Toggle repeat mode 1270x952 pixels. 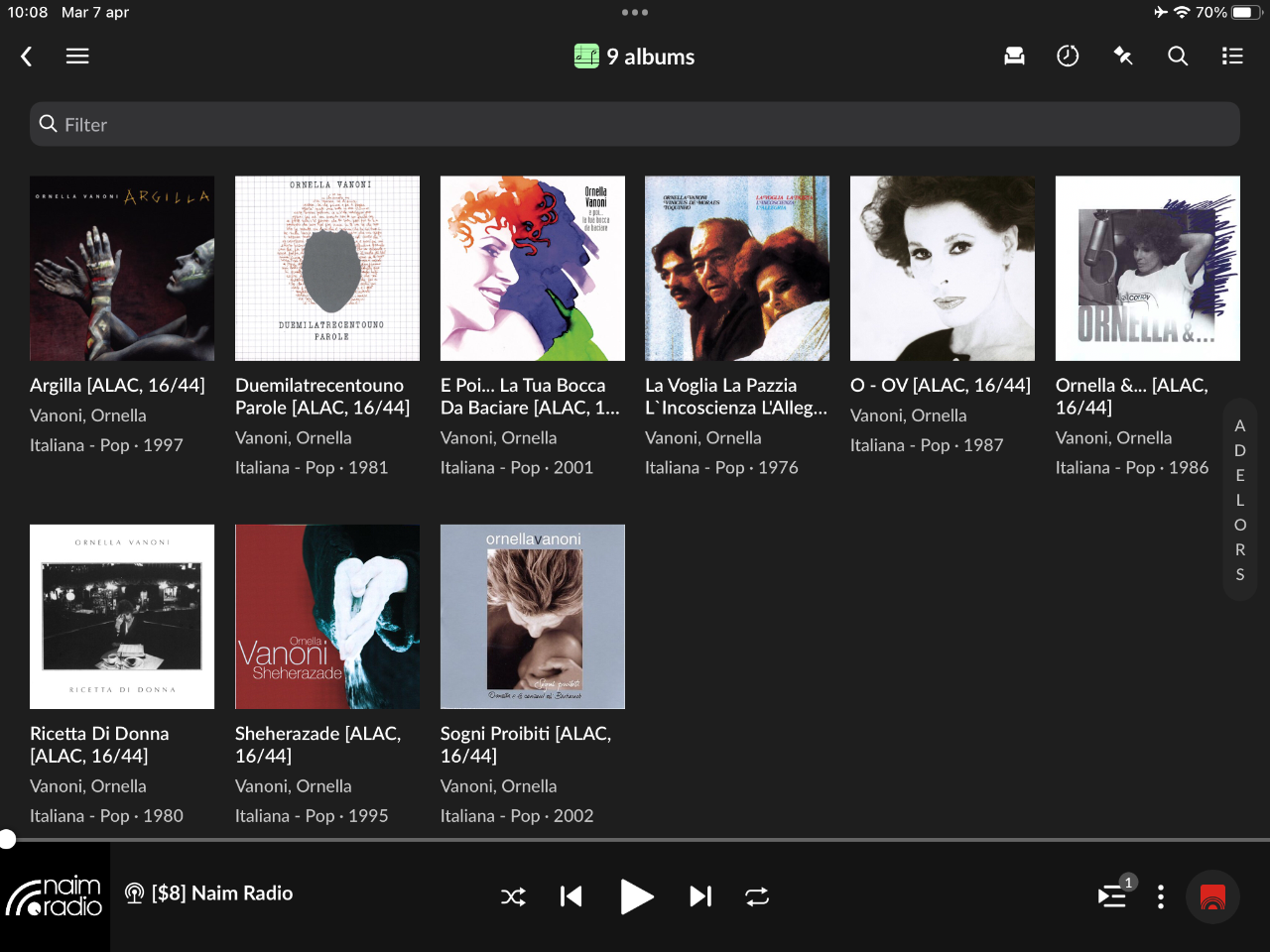click(757, 896)
